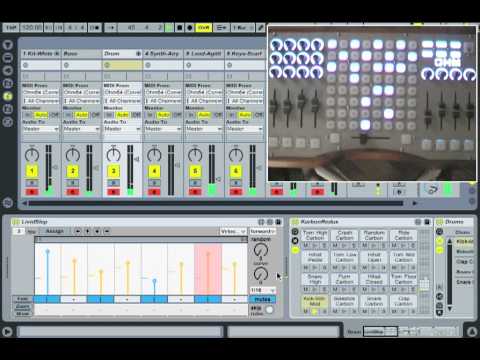Click the hot-swap icon at bottom of left sidebar
This screenshot has width=480, height=360.
click(x=8, y=202)
